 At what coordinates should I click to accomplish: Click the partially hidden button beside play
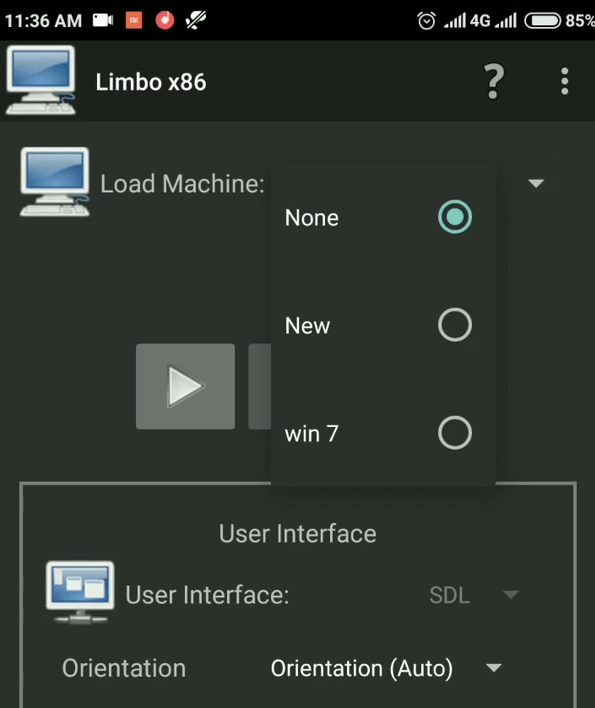(x=260, y=386)
